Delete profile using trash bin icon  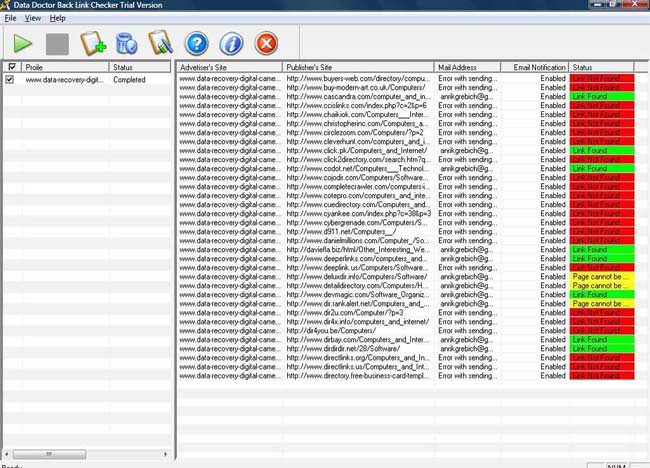(127, 43)
